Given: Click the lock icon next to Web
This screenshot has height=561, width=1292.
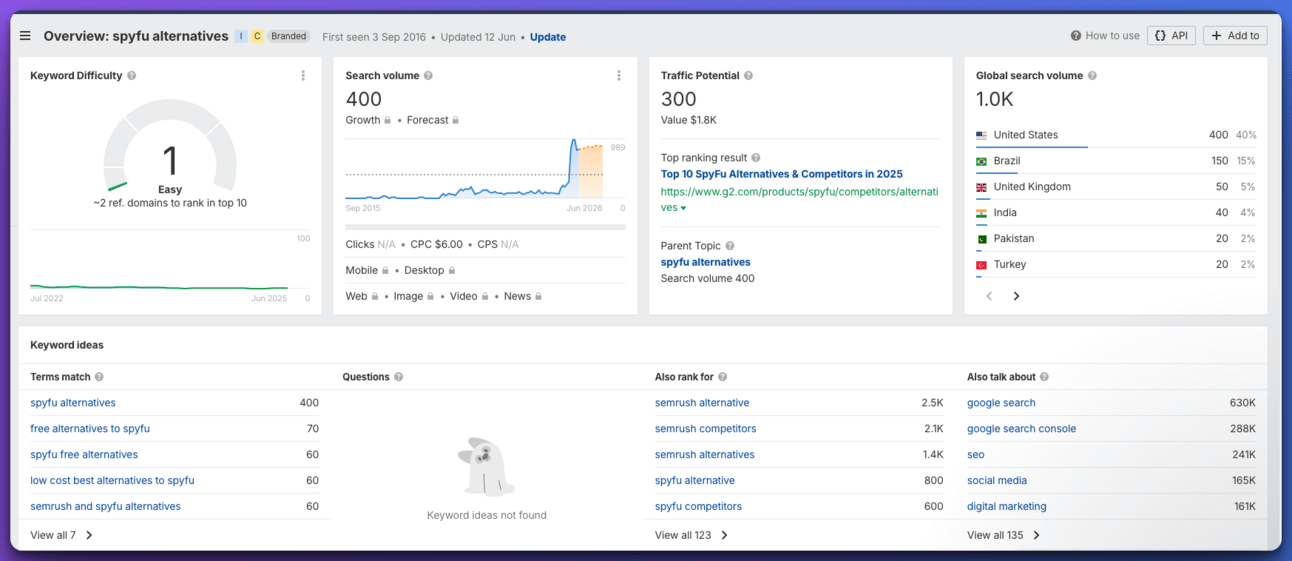Looking at the screenshot, I should [375, 296].
